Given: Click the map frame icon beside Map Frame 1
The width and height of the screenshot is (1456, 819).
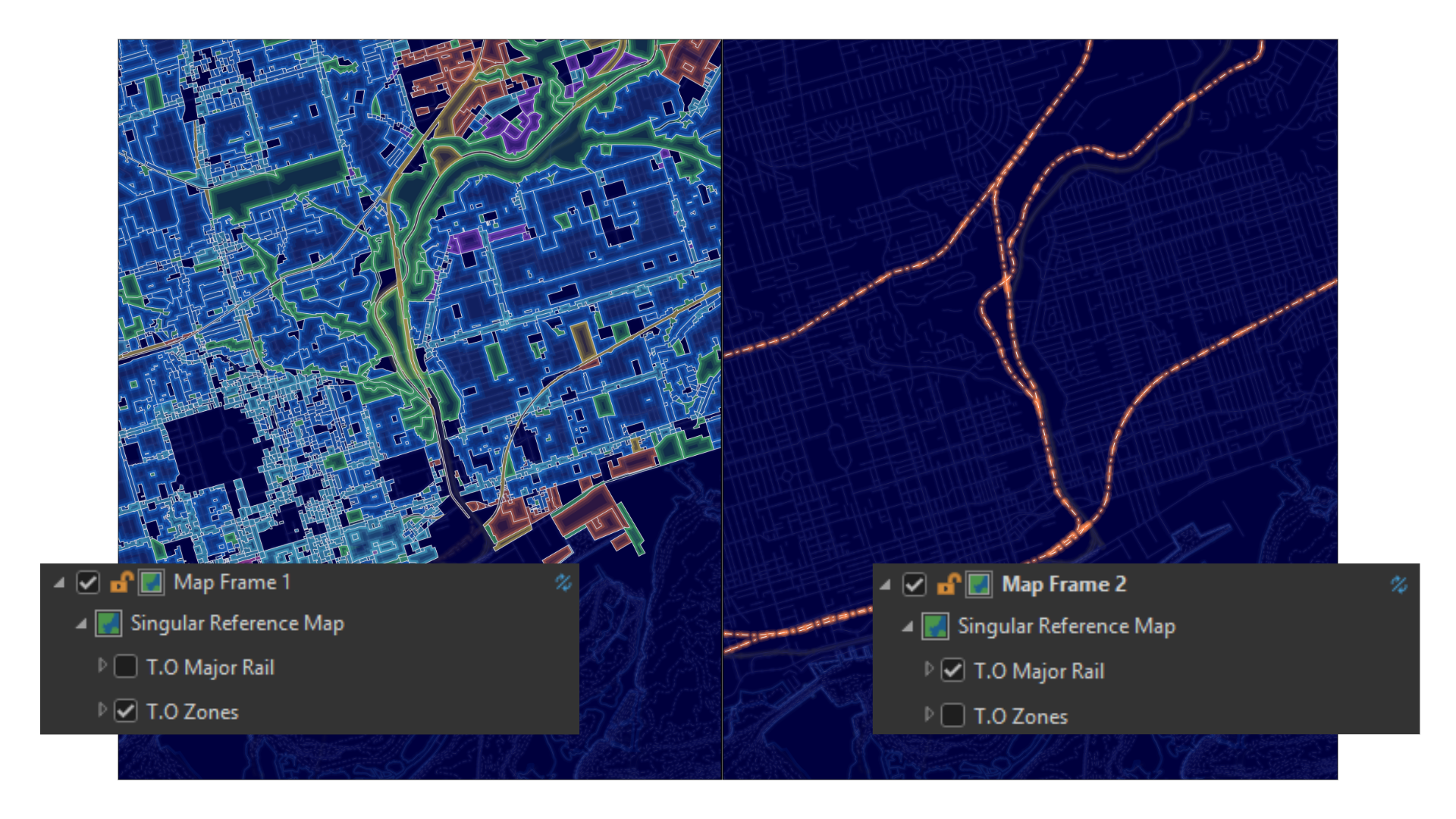Looking at the screenshot, I should (151, 582).
